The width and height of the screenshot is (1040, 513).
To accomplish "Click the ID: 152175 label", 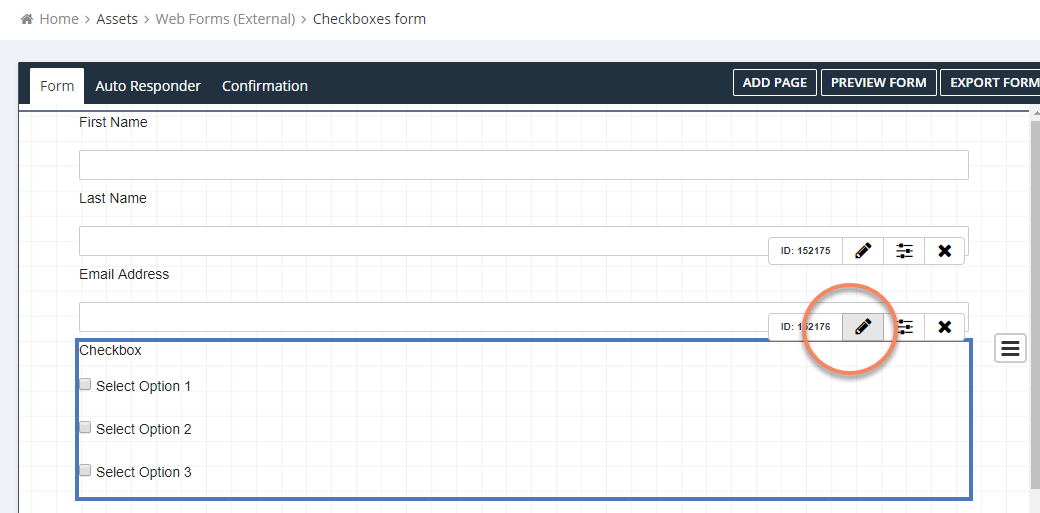I will [x=805, y=251].
